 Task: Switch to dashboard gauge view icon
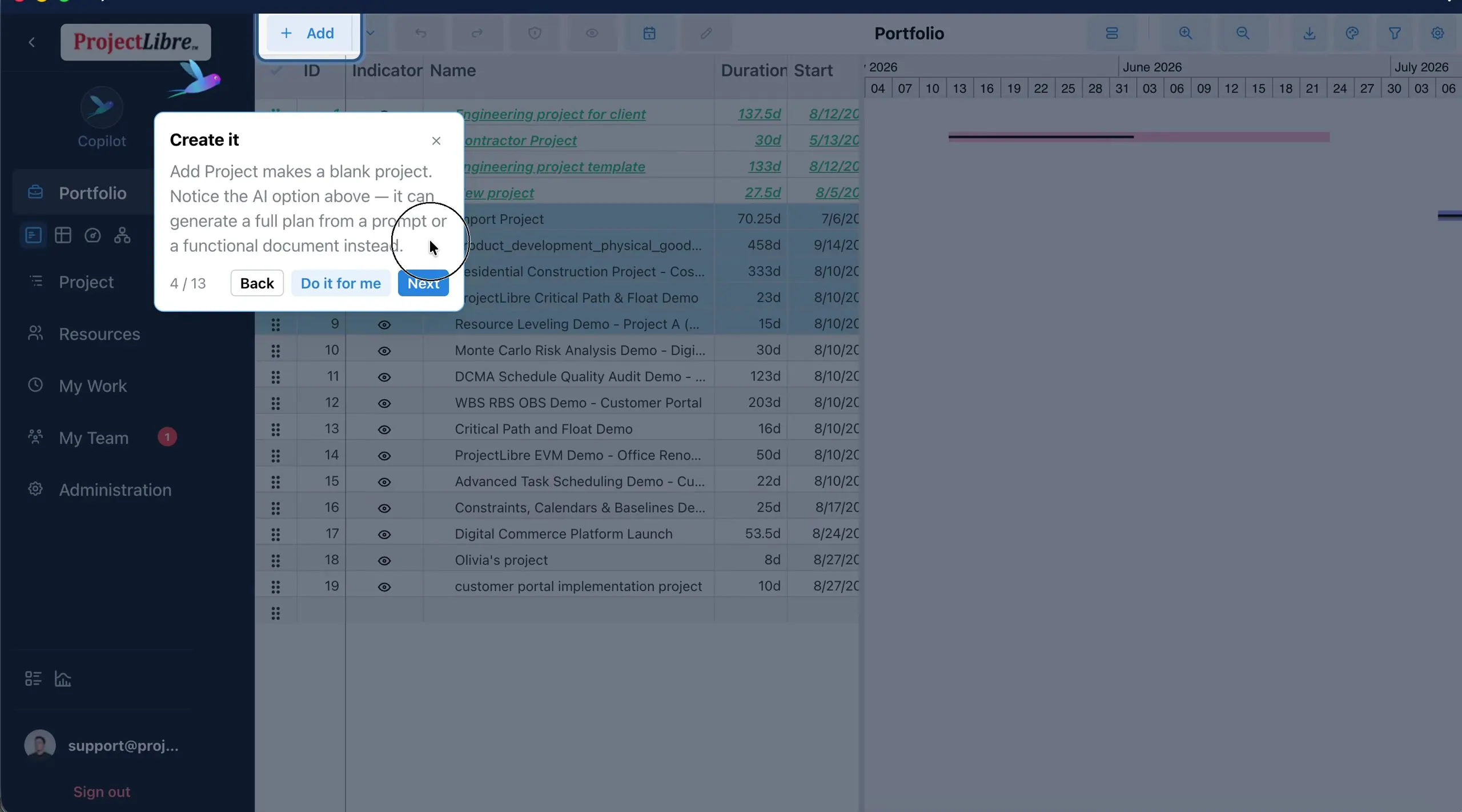click(93, 235)
